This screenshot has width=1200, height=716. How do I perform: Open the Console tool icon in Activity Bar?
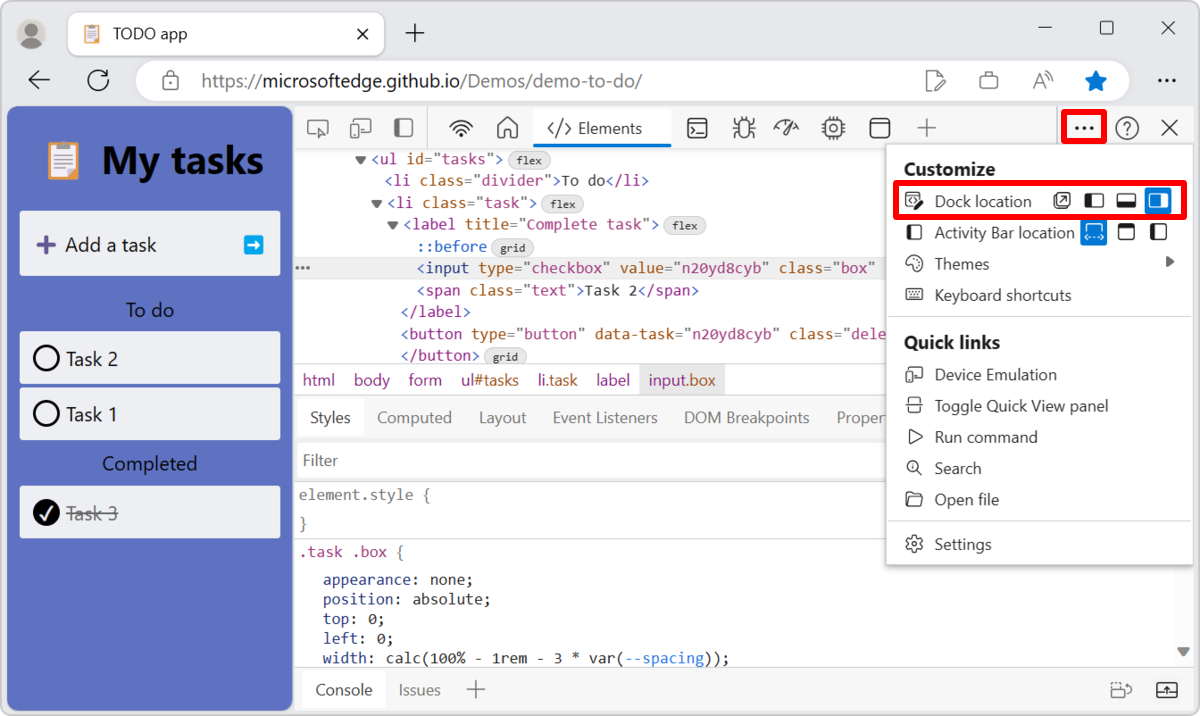click(697, 128)
